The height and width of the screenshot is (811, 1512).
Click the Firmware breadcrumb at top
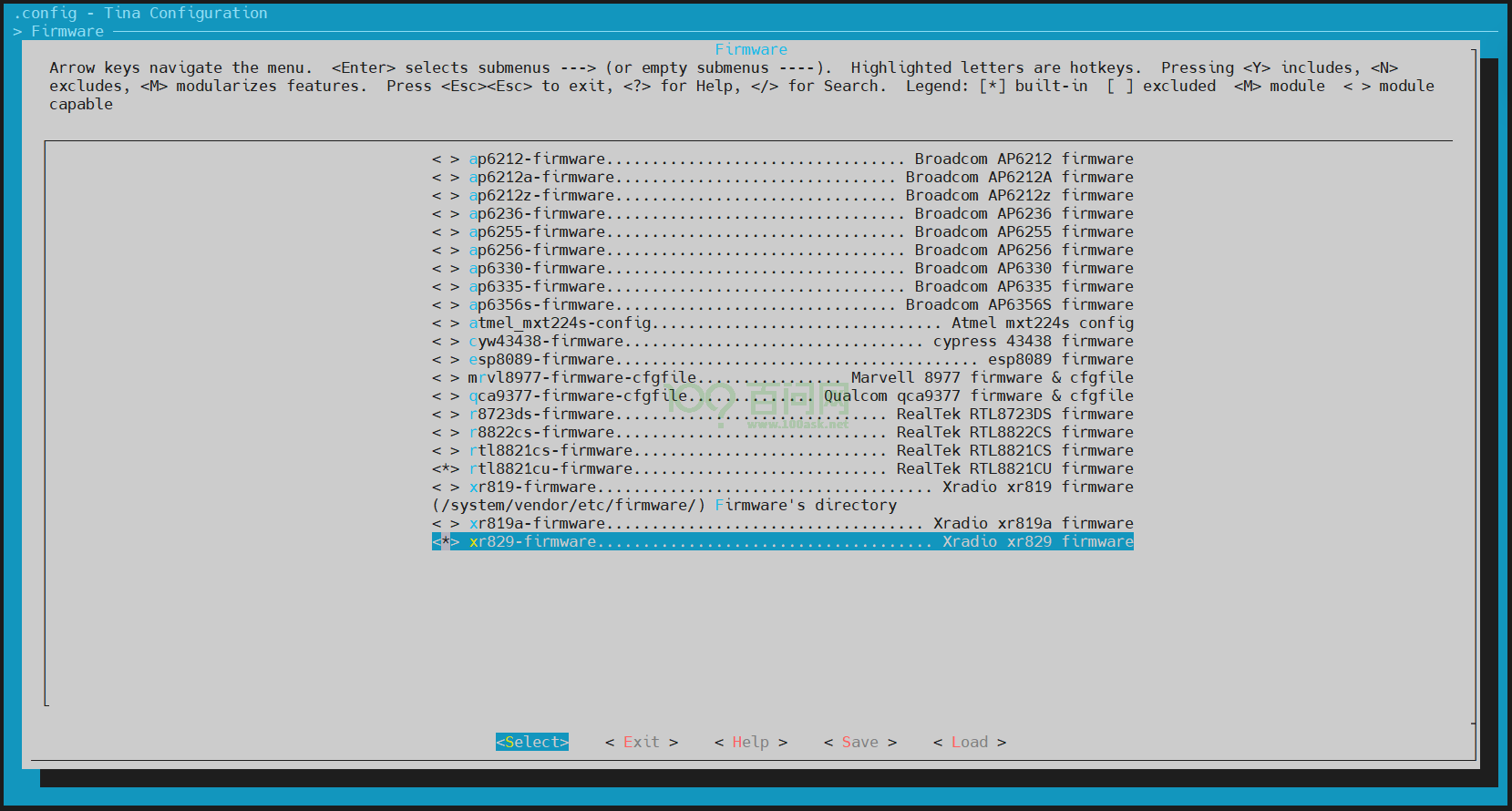click(x=67, y=31)
